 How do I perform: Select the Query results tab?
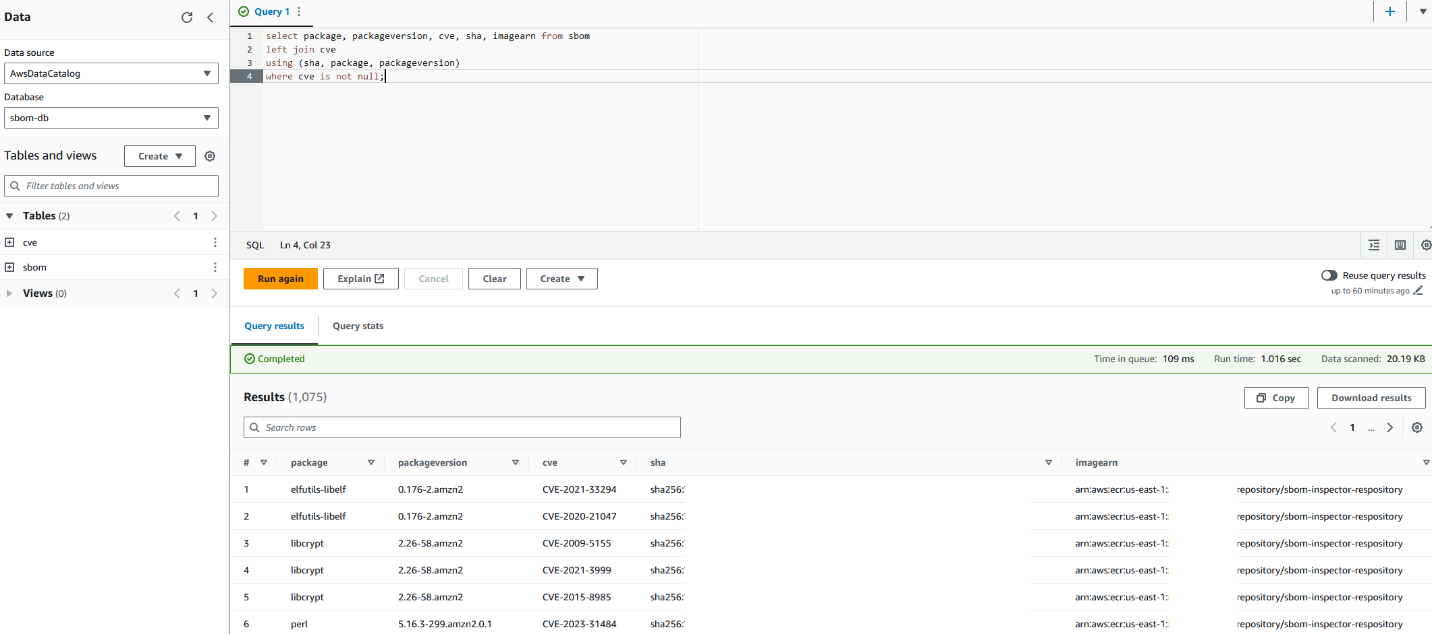(x=274, y=326)
